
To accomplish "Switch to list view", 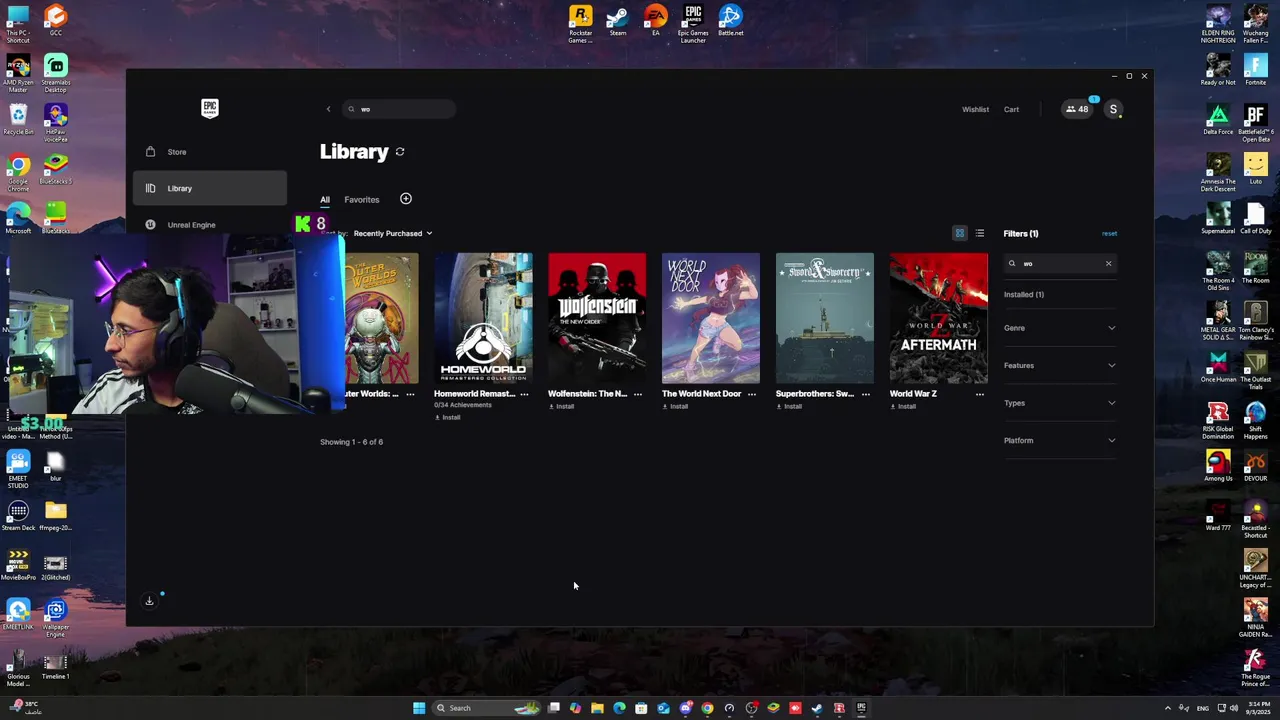I will 980,233.
